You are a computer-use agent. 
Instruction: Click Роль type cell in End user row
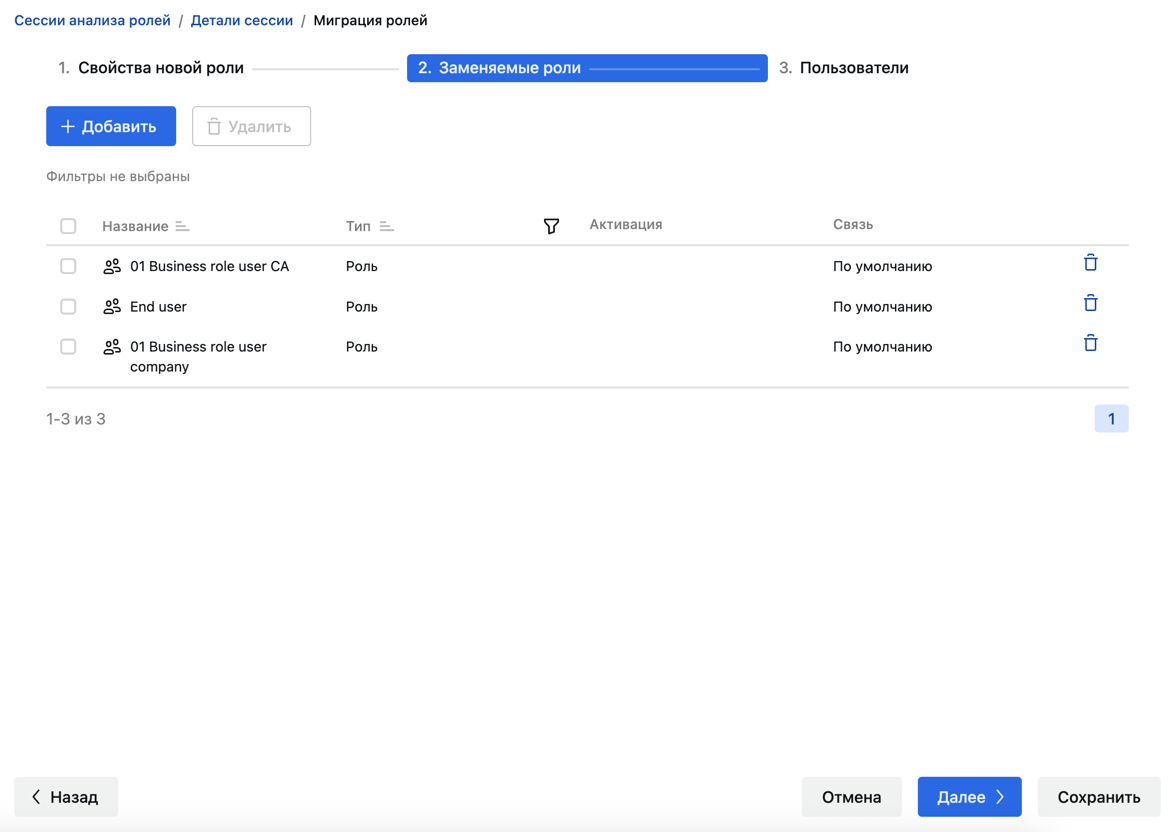click(362, 307)
